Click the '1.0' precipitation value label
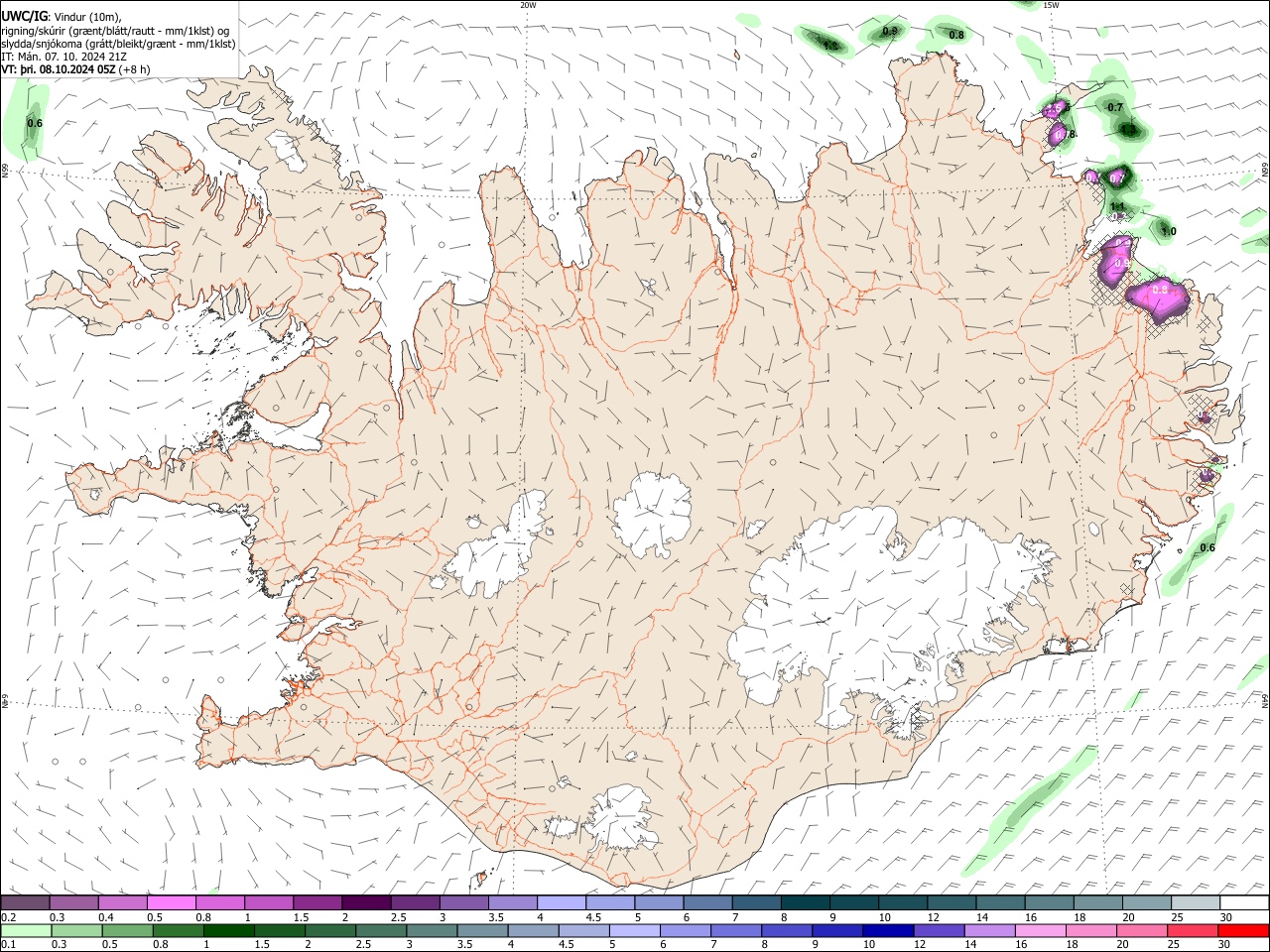Viewport: 1270px width, 952px height. click(1169, 232)
